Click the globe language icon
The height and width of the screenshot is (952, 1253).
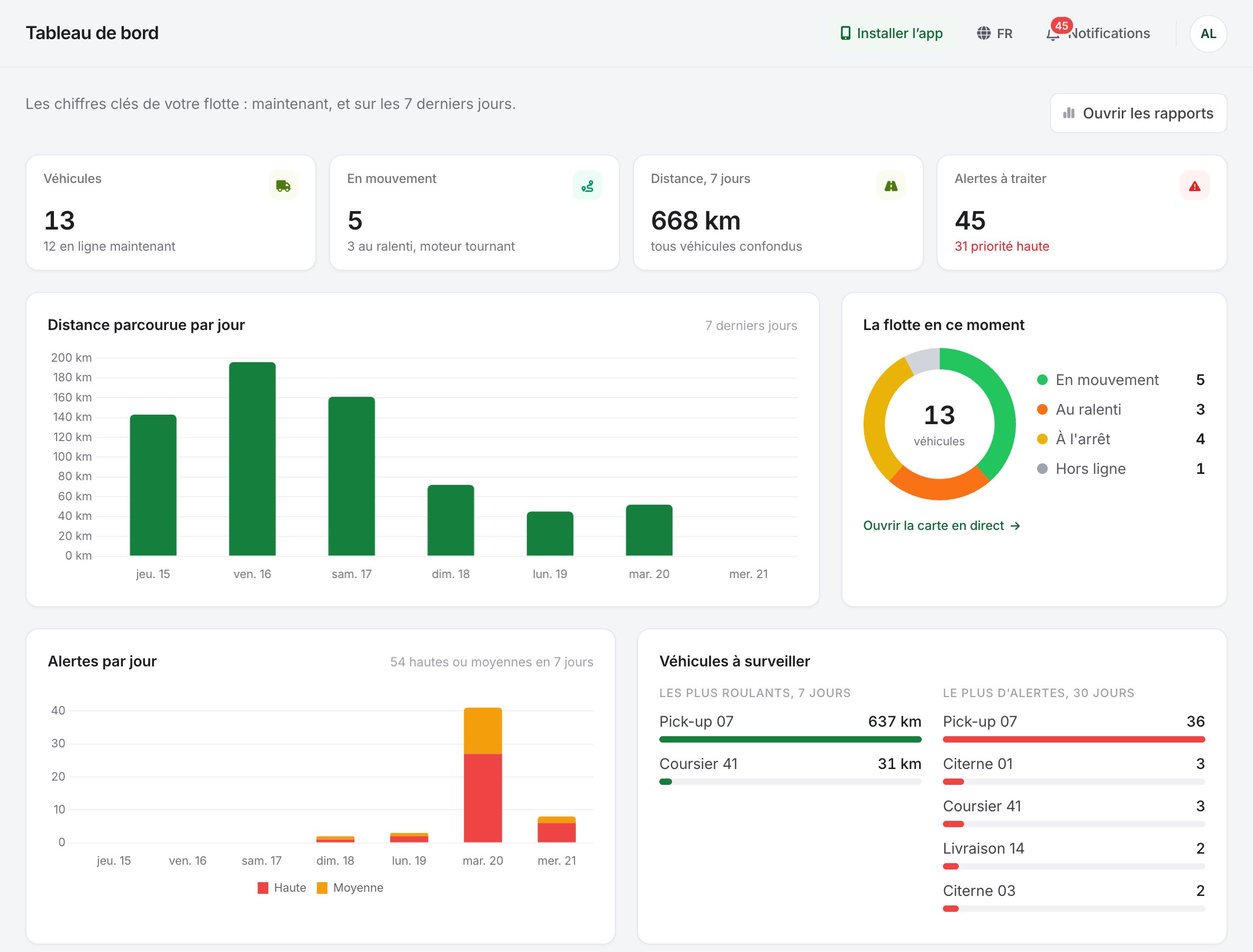[984, 33]
